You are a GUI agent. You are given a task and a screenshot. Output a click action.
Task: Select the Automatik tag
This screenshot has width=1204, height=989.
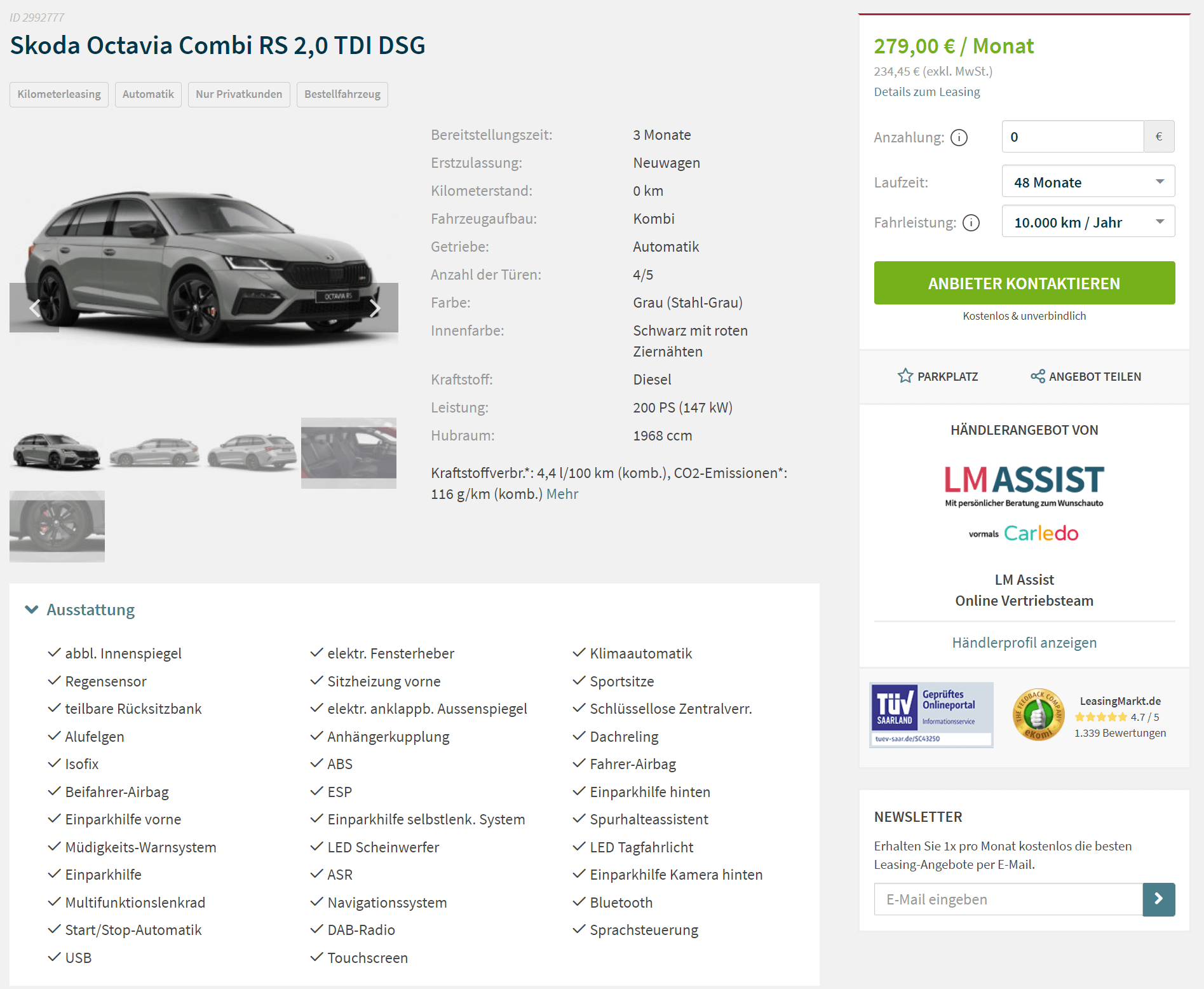click(148, 94)
